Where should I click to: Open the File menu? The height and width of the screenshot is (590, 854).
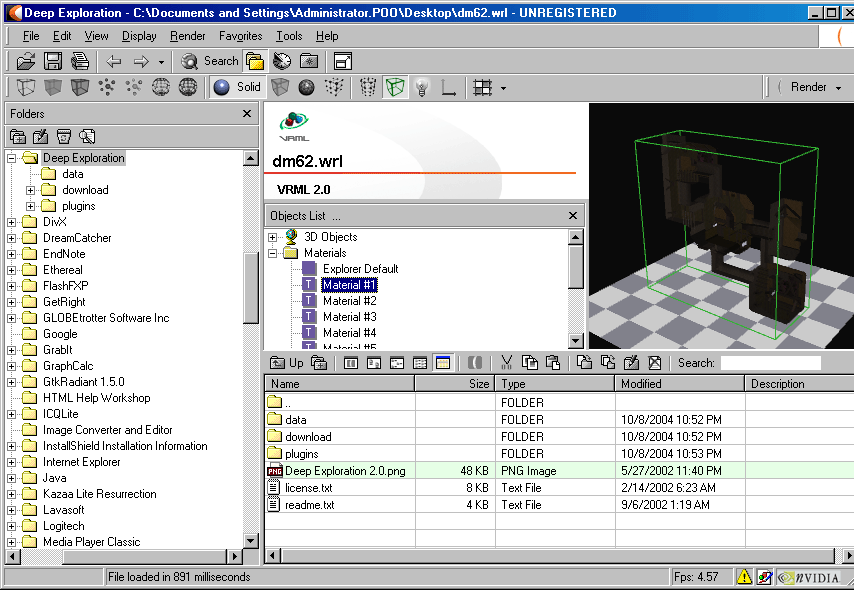click(x=30, y=36)
